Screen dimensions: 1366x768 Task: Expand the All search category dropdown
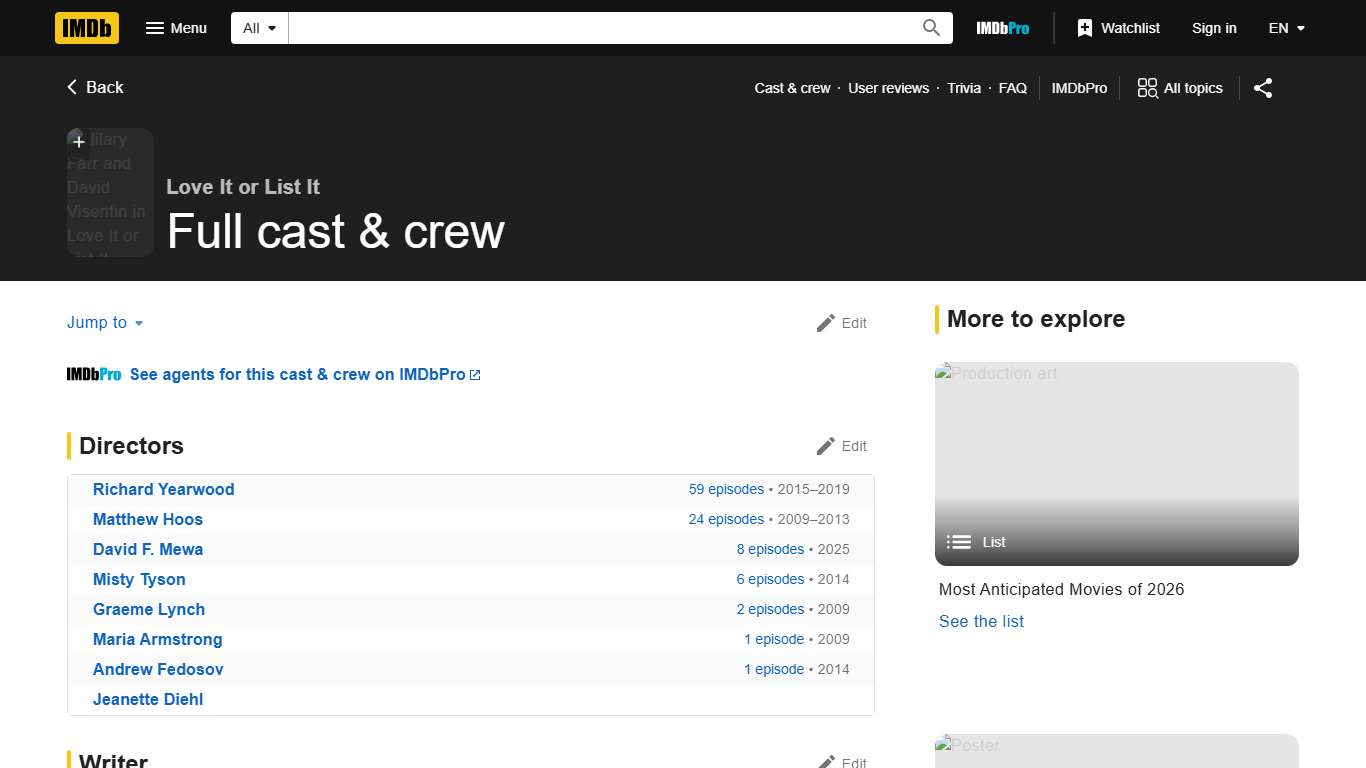coord(260,28)
